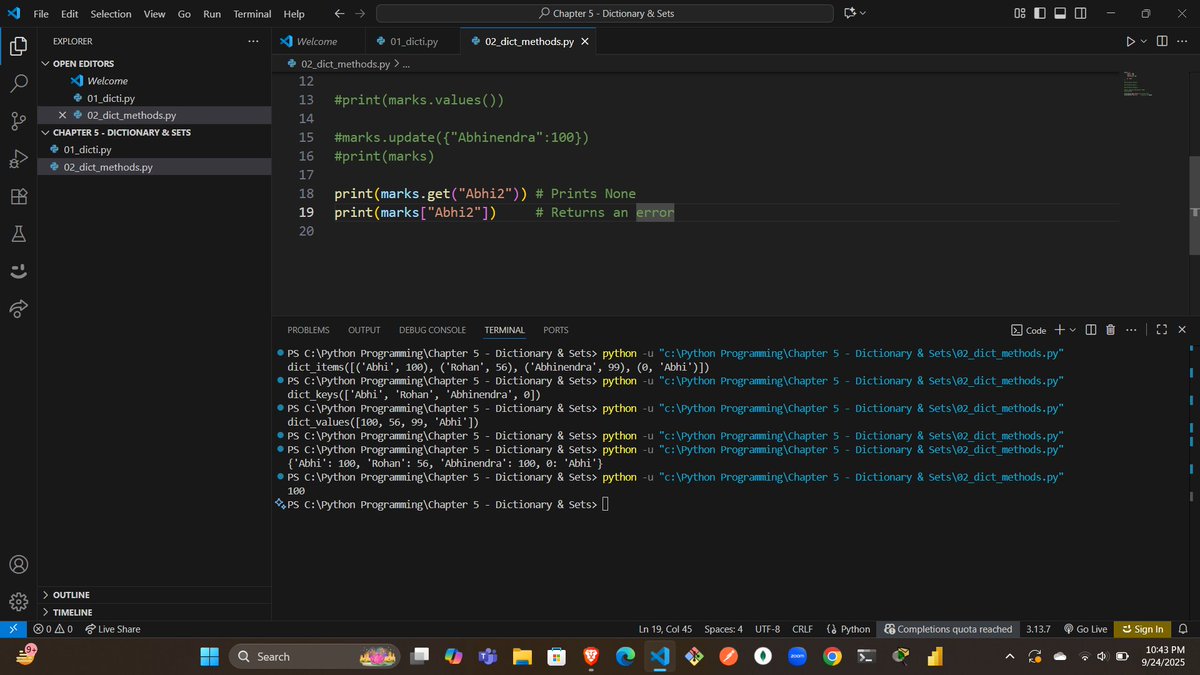Open 01_dicti.py in the folder tree
Viewport: 1200px width, 675px height.
[87, 149]
